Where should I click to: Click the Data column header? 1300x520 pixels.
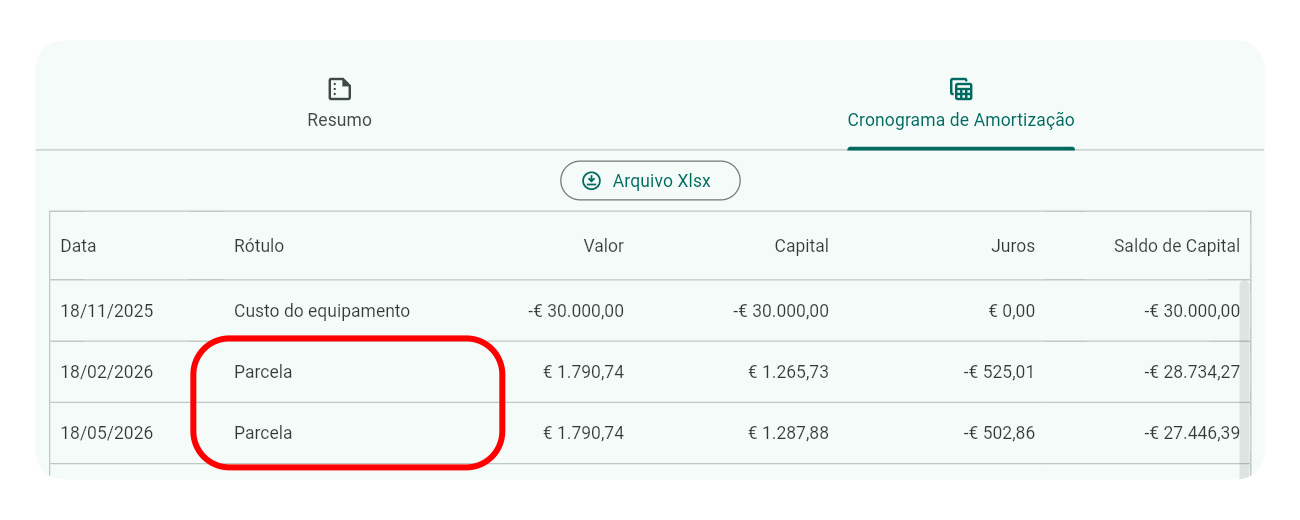[x=78, y=246]
